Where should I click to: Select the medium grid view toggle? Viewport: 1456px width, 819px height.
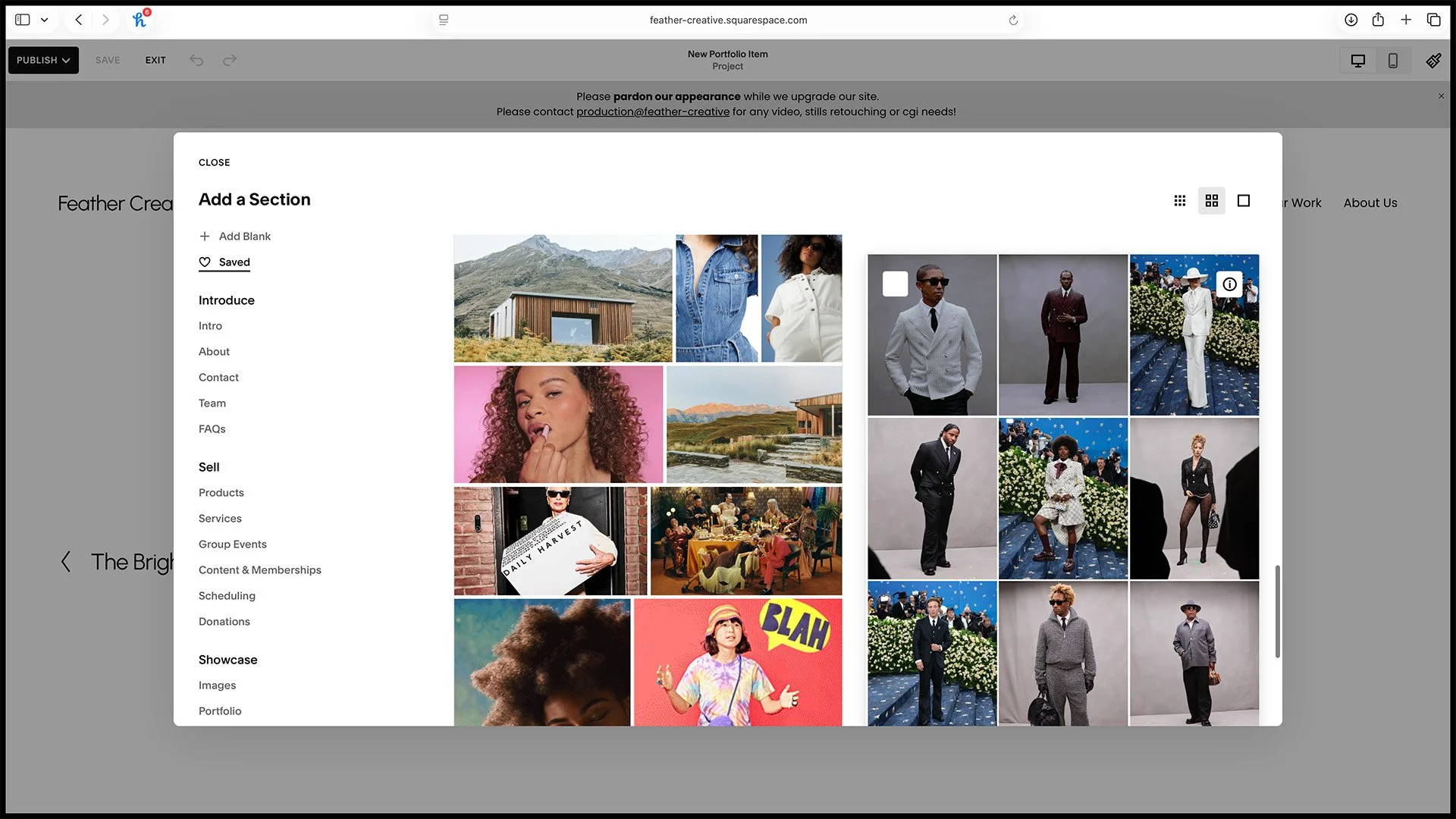pyautogui.click(x=1211, y=200)
